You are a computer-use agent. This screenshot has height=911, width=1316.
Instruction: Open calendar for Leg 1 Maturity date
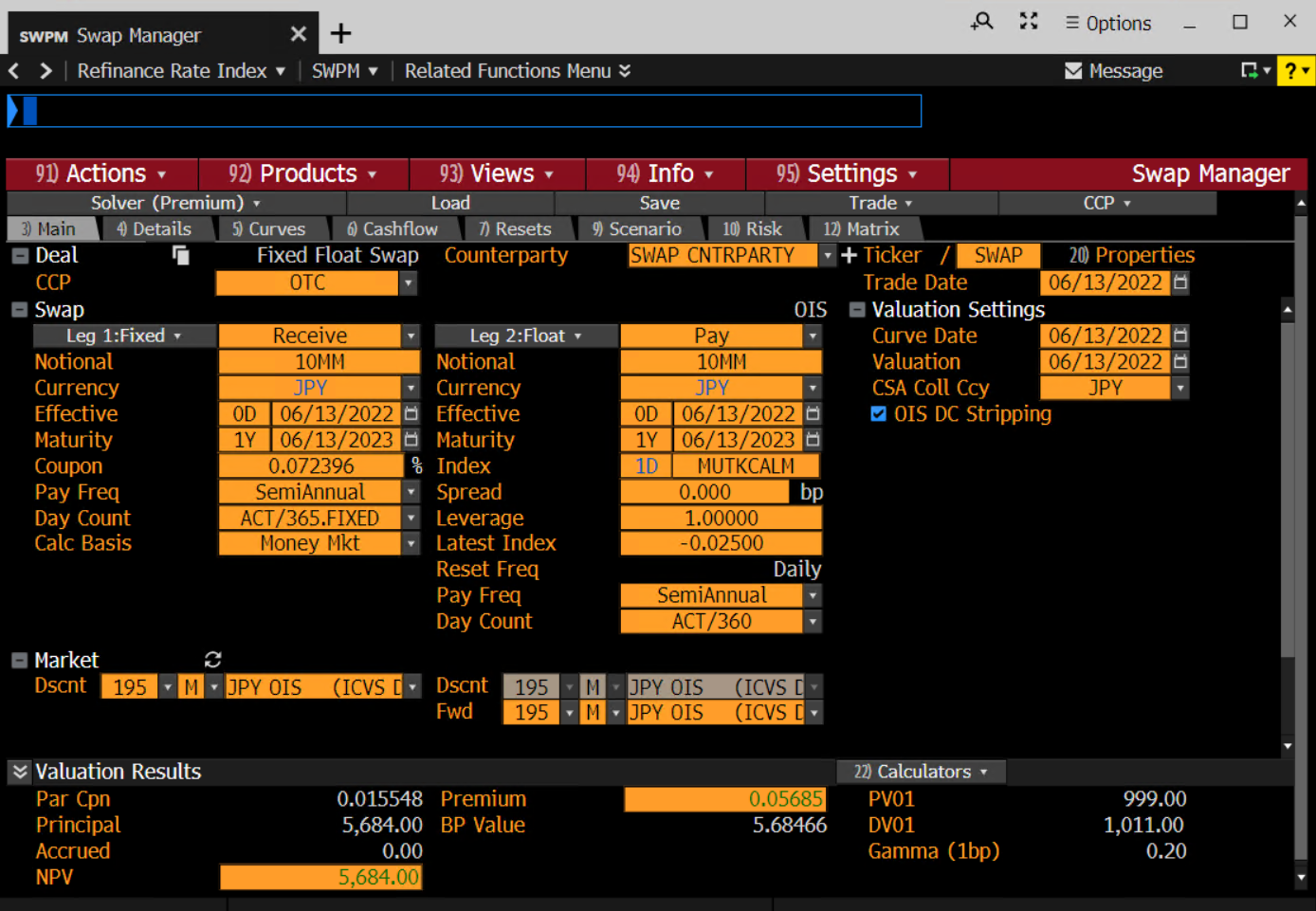coord(411,440)
